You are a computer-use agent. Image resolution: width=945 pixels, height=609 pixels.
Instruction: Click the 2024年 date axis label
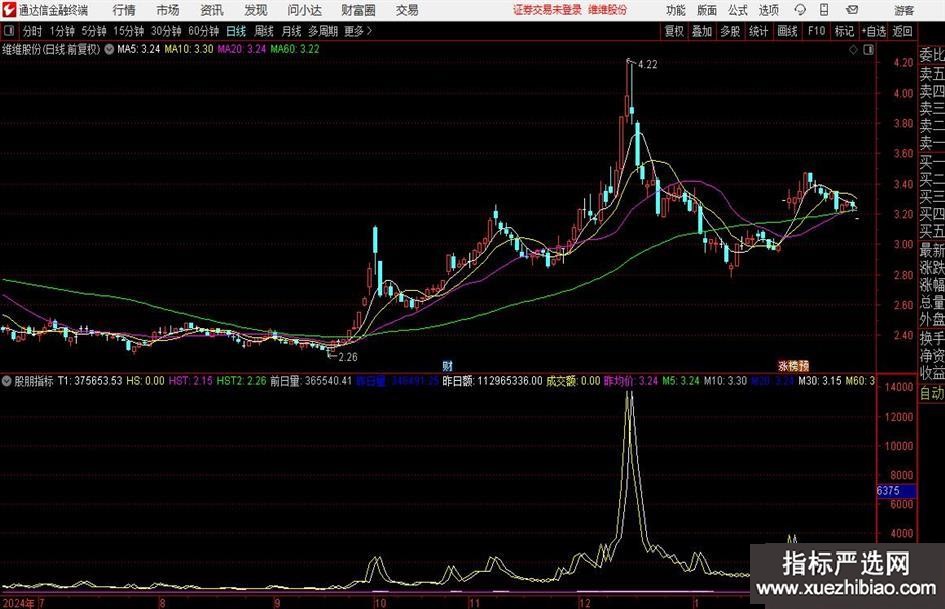click(18, 602)
